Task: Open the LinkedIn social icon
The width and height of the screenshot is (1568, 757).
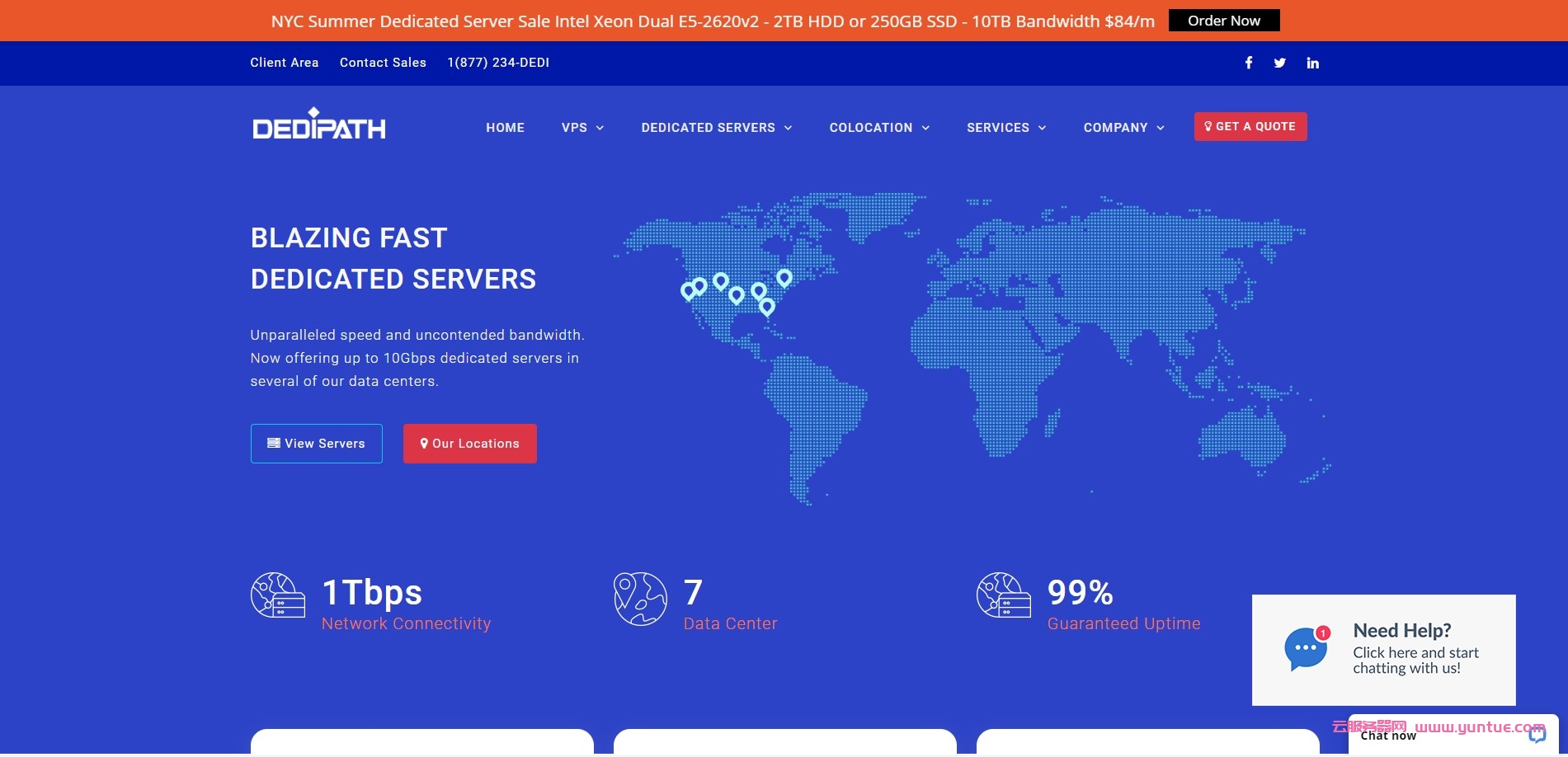Action: click(x=1312, y=63)
